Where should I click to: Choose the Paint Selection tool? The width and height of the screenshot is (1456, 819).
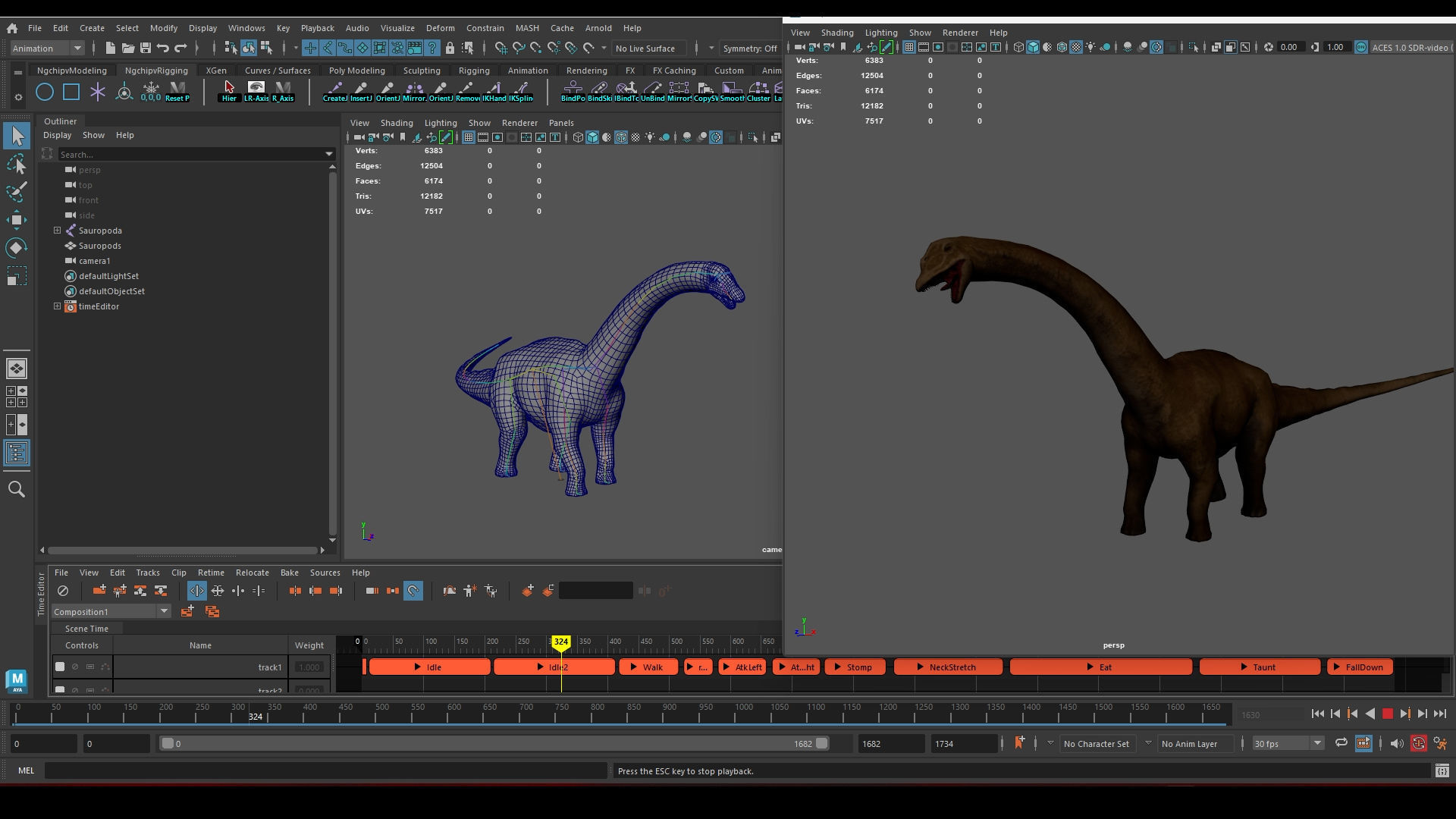click(x=17, y=191)
